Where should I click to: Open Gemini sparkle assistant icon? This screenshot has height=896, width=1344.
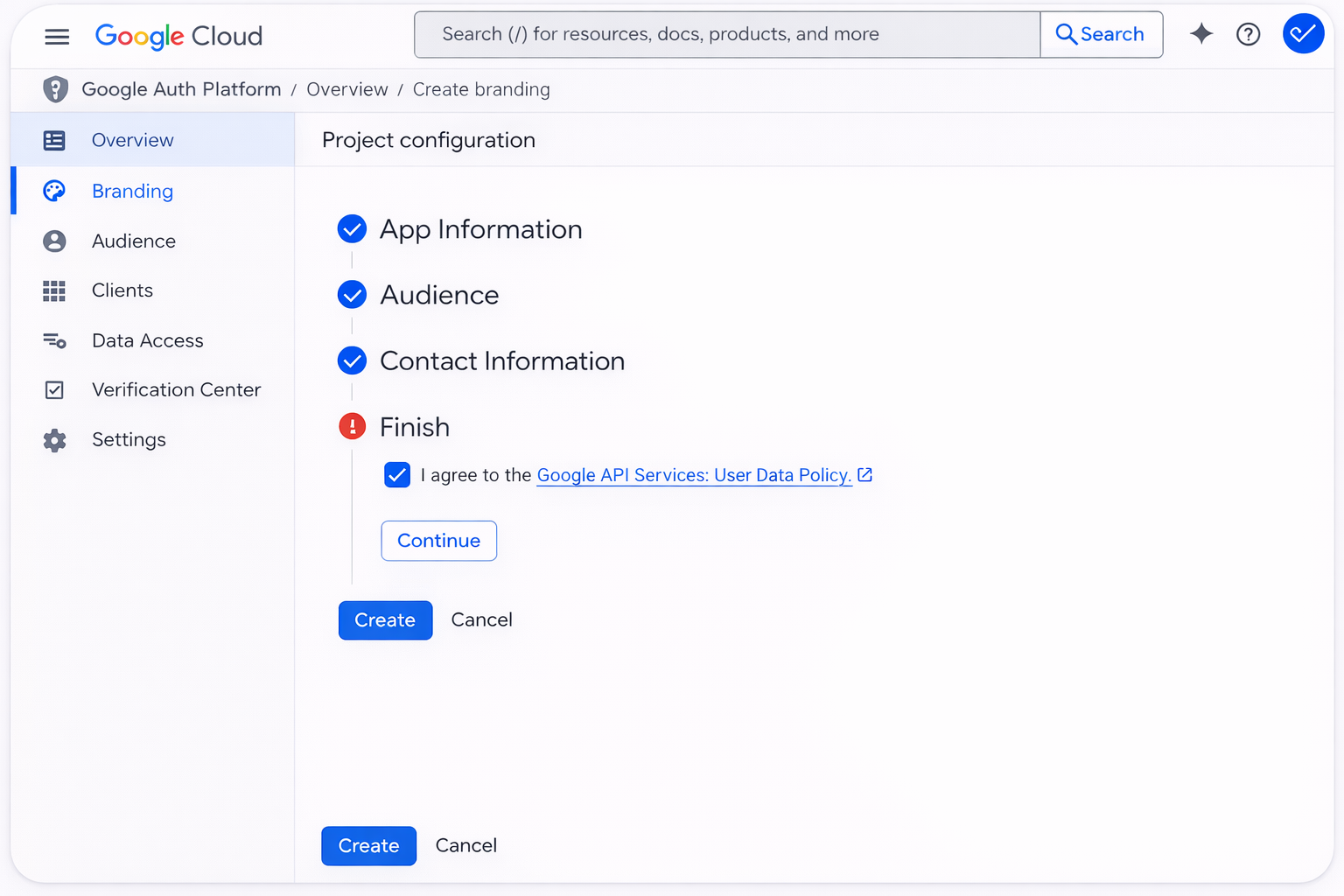[x=1201, y=34]
